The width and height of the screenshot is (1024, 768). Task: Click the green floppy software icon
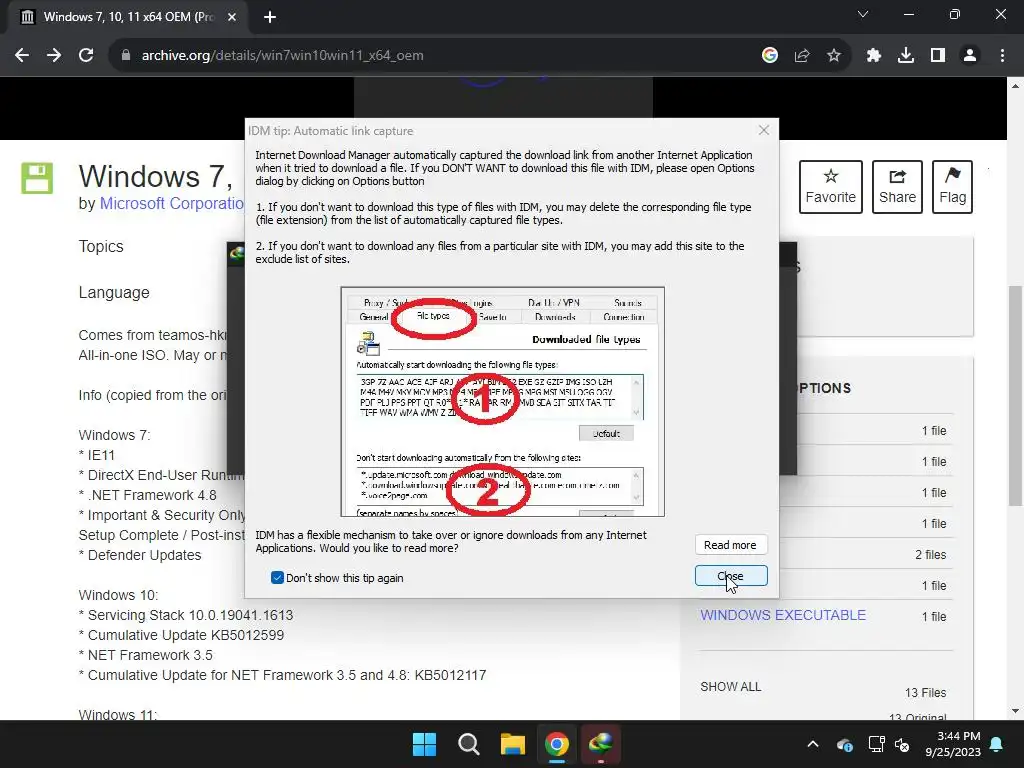point(37,178)
